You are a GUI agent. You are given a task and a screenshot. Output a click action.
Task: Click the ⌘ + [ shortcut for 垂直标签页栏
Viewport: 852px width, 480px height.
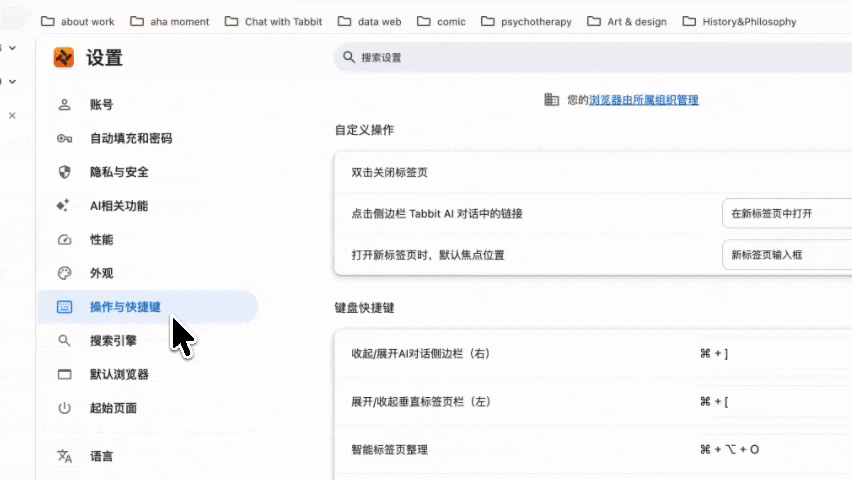coord(713,401)
